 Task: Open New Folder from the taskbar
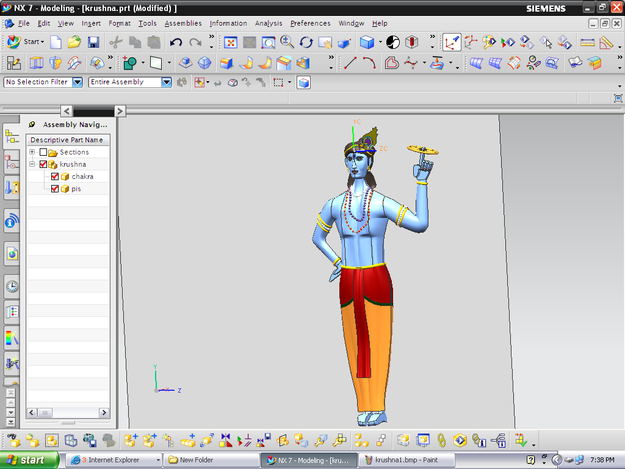(x=211, y=460)
